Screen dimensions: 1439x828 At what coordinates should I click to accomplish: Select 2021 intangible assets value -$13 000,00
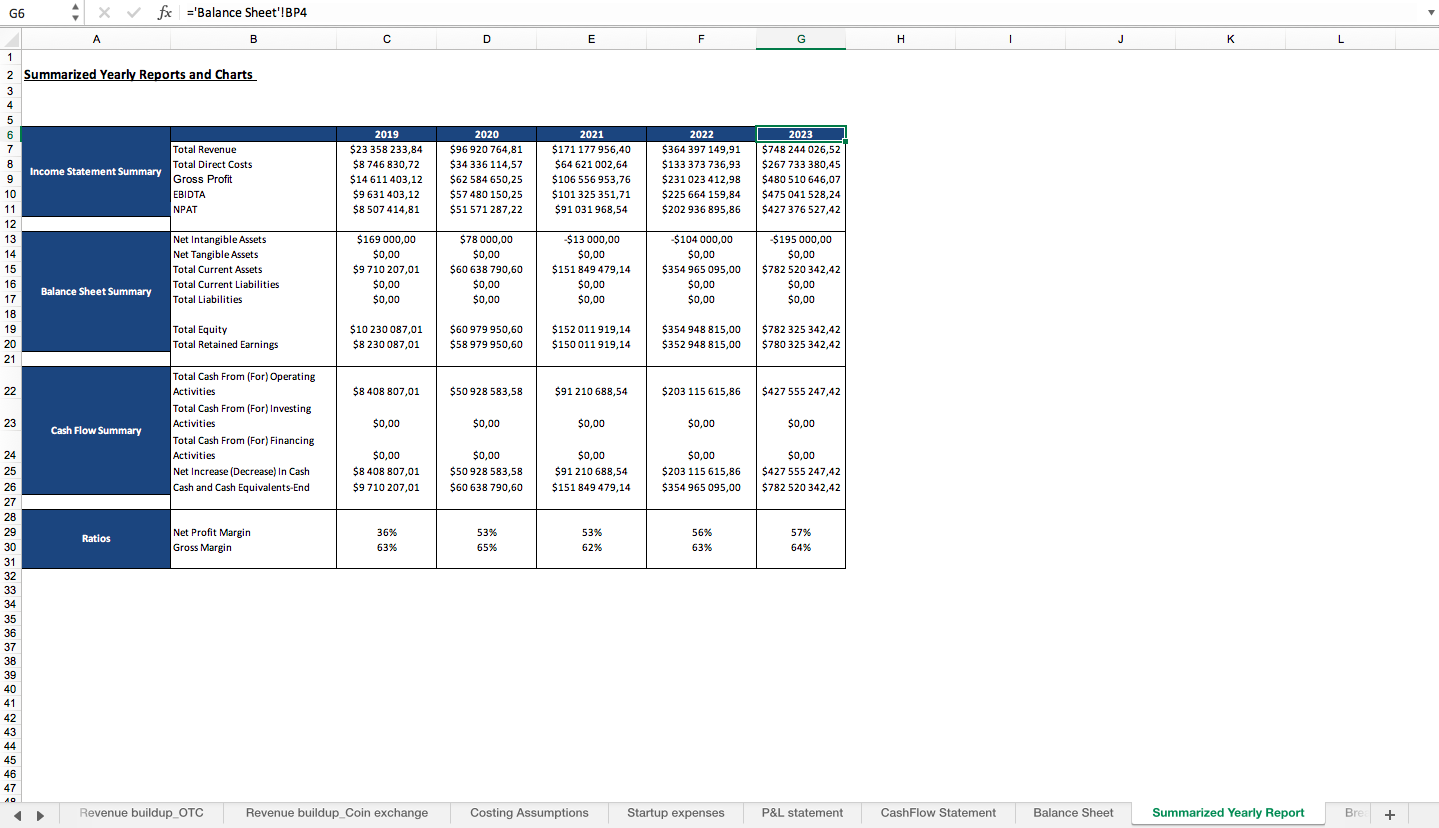click(x=591, y=239)
